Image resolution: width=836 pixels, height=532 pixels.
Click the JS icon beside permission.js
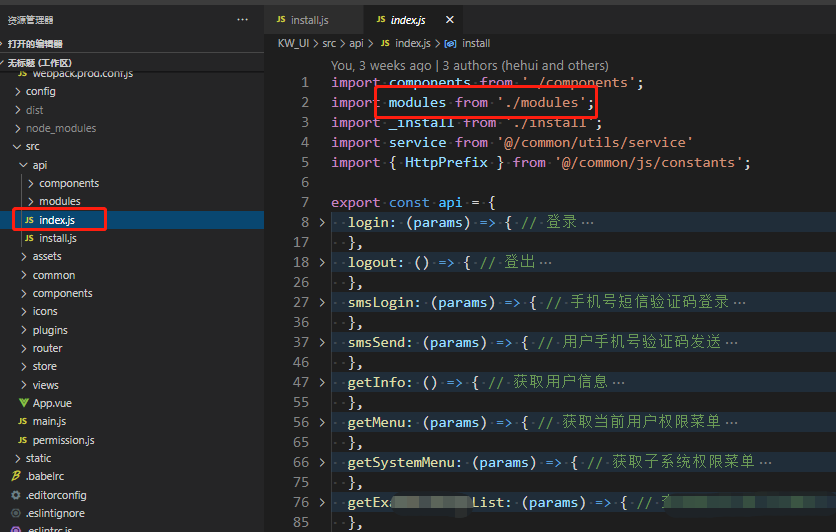(23, 440)
